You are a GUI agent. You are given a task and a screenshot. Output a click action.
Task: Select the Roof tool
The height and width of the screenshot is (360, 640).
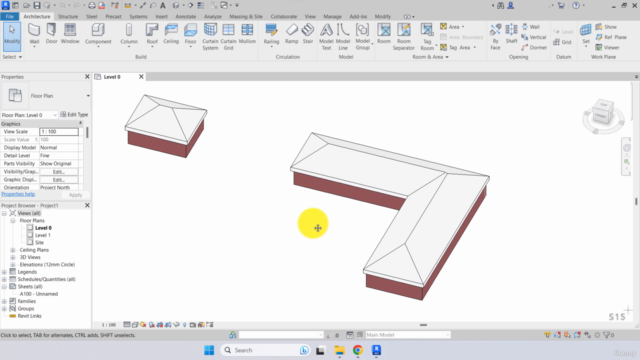tap(152, 35)
